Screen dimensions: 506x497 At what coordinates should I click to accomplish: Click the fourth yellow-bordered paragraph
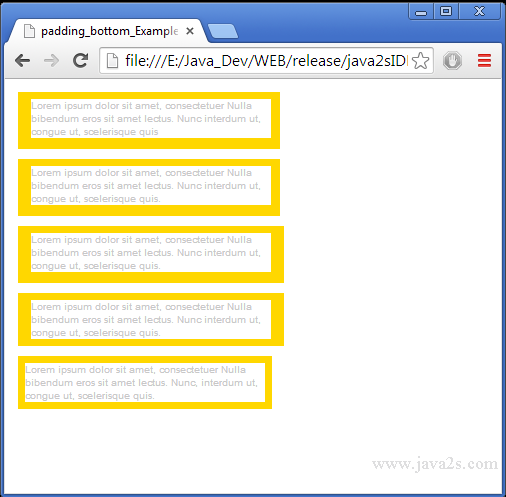tap(151, 319)
